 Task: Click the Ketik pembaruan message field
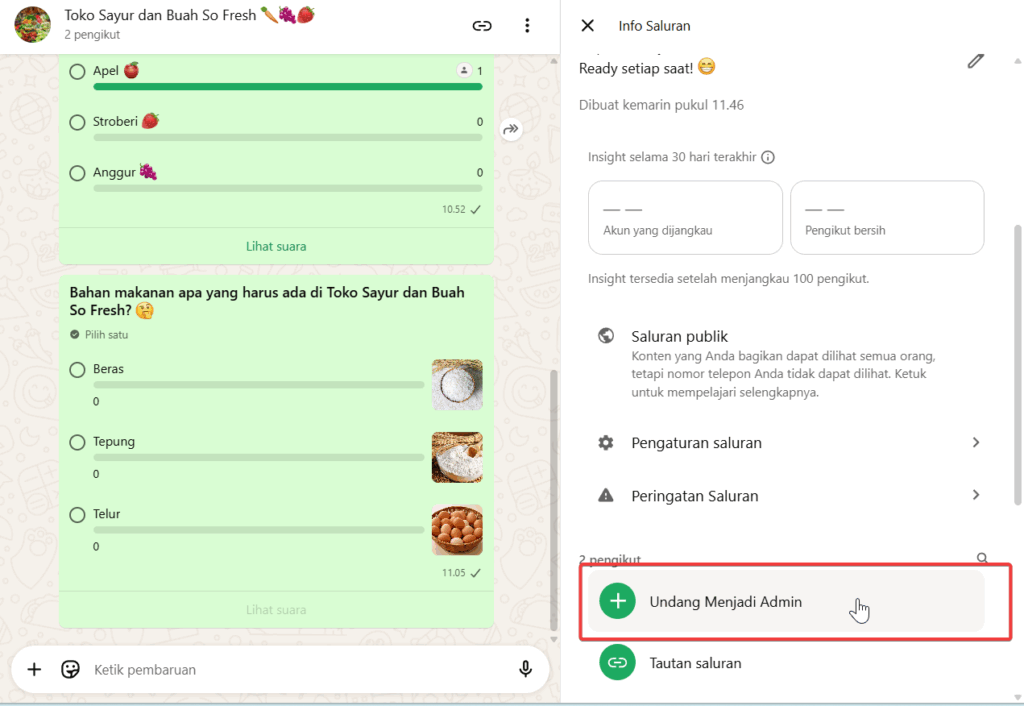click(x=290, y=669)
